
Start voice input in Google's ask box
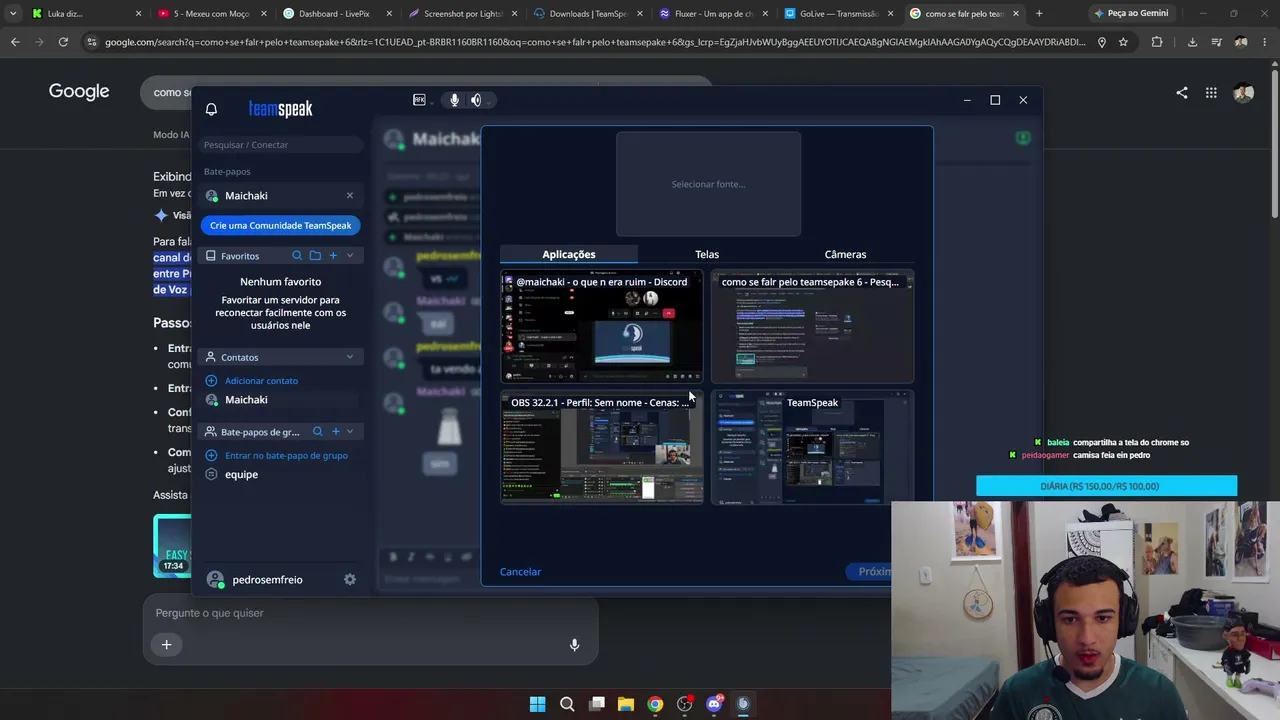(574, 645)
